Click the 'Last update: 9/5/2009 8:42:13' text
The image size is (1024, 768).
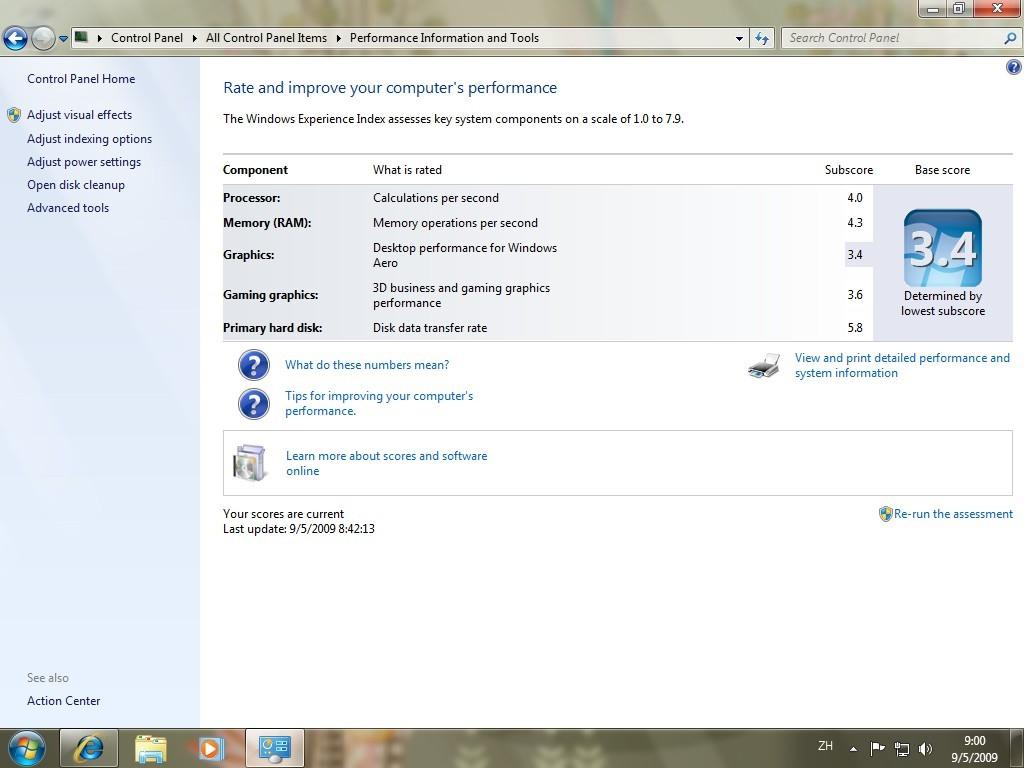299,529
